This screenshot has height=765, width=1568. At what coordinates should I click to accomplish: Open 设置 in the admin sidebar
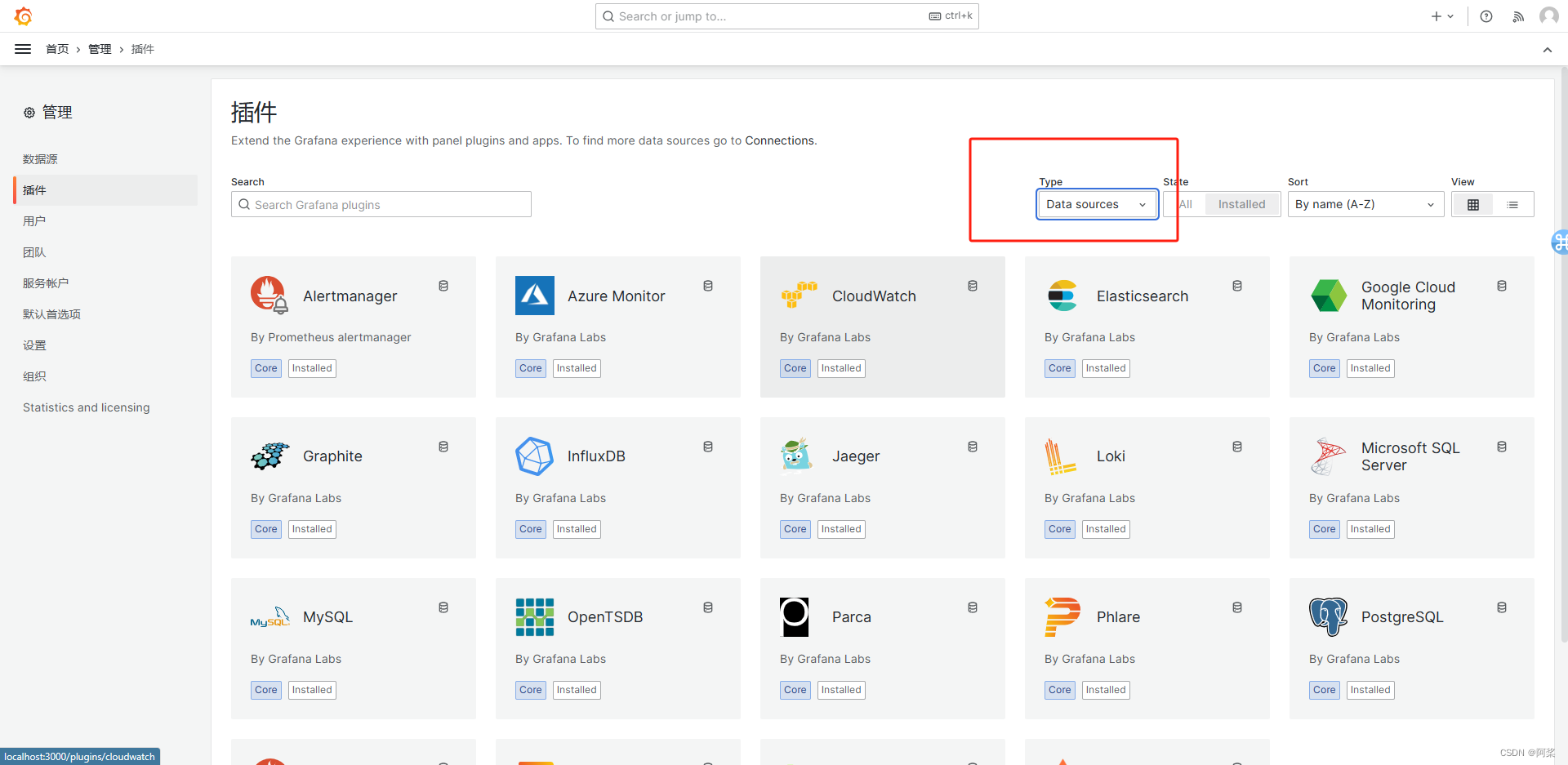coord(34,345)
